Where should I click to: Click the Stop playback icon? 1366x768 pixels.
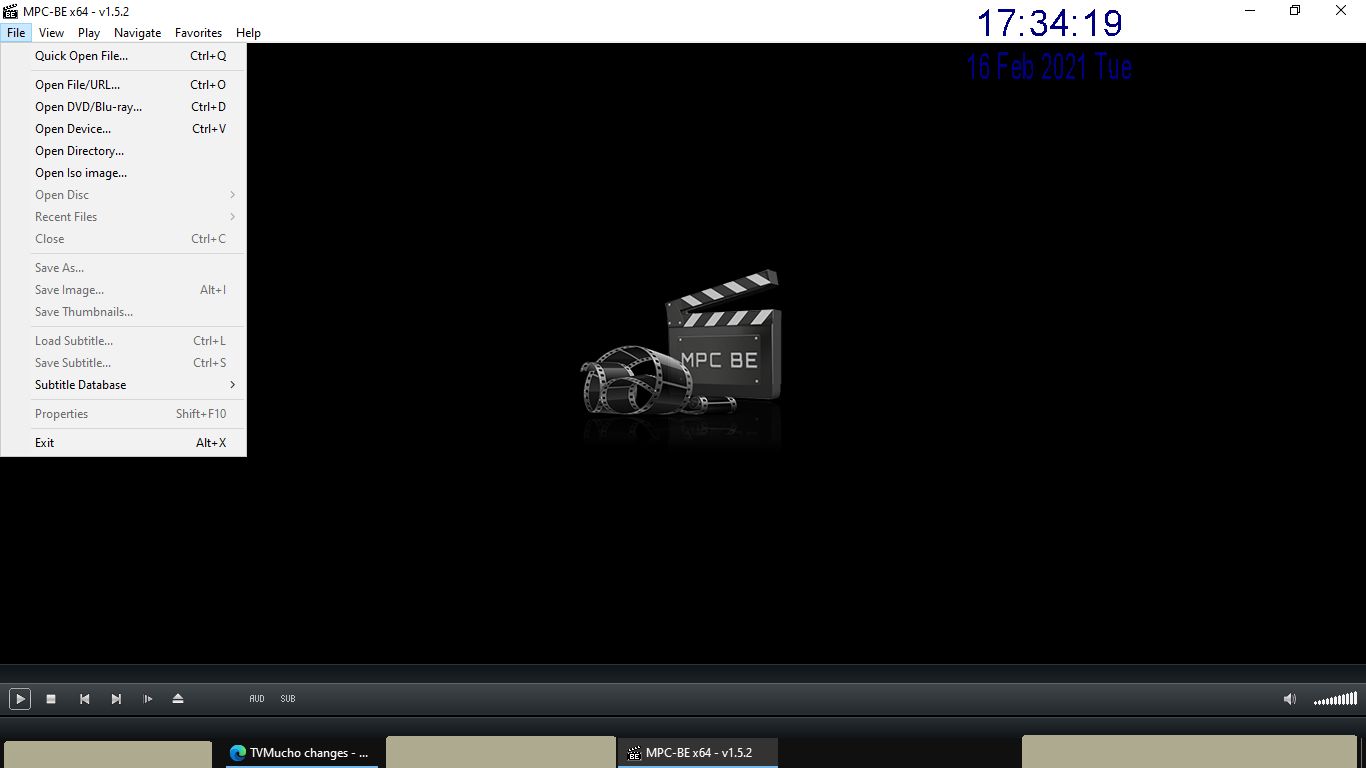click(x=51, y=699)
